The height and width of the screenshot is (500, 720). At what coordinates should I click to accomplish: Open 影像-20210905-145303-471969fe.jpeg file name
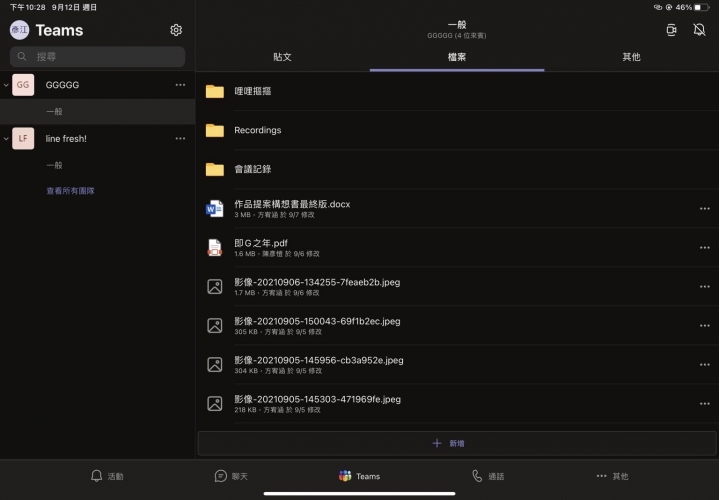(317, 399)
